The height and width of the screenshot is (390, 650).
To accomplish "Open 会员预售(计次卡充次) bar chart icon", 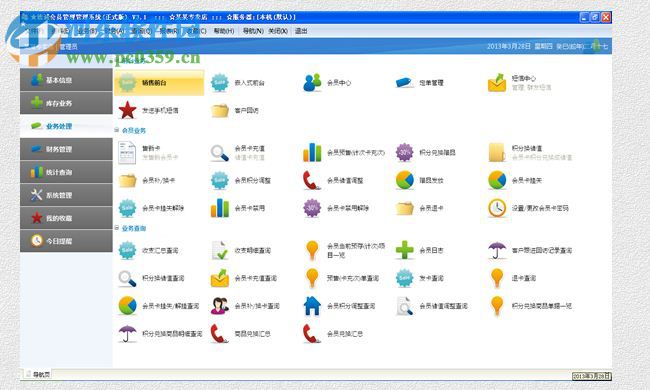I will click(x=312, y=153).
